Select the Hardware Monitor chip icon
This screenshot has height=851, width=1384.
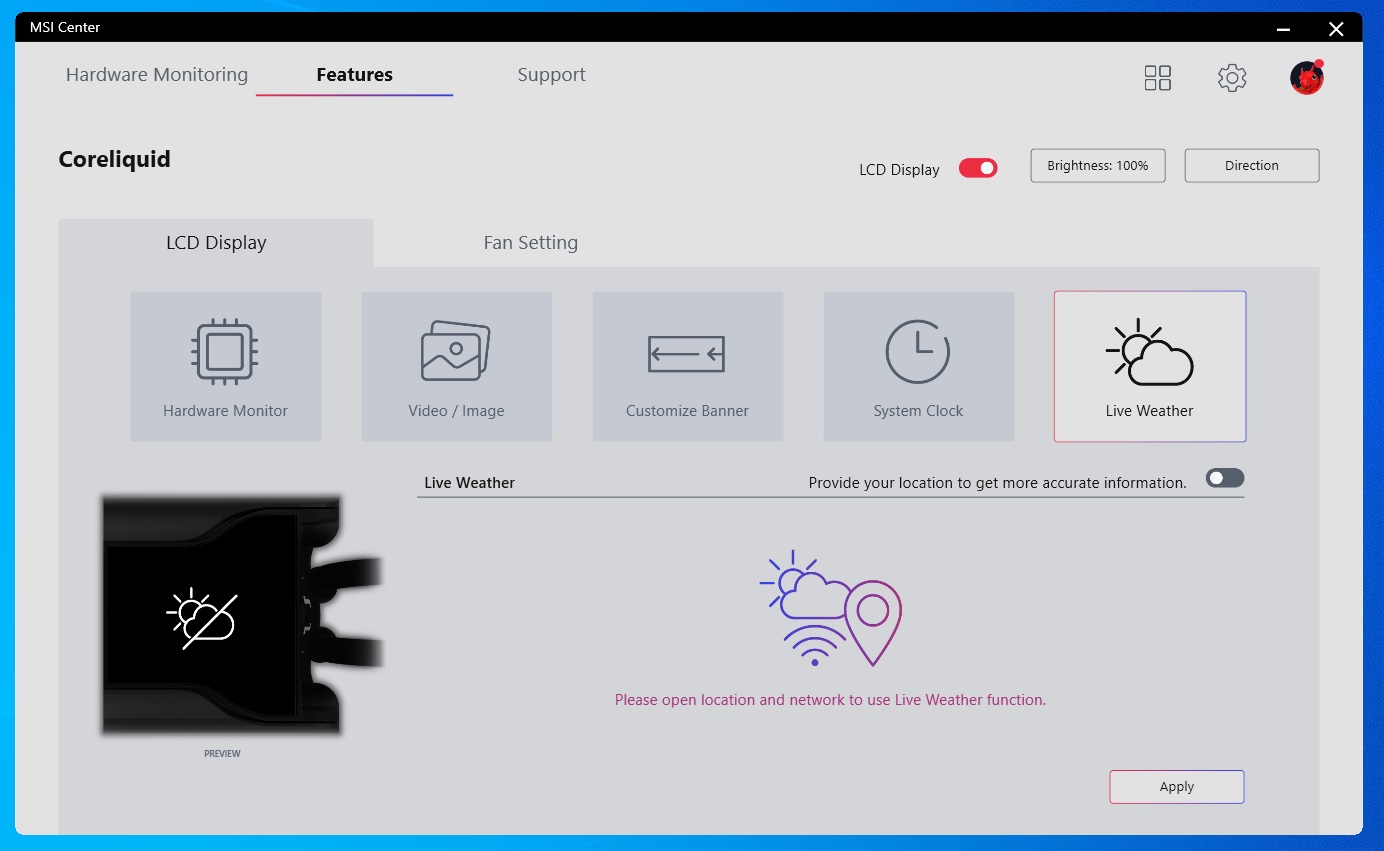225,352
